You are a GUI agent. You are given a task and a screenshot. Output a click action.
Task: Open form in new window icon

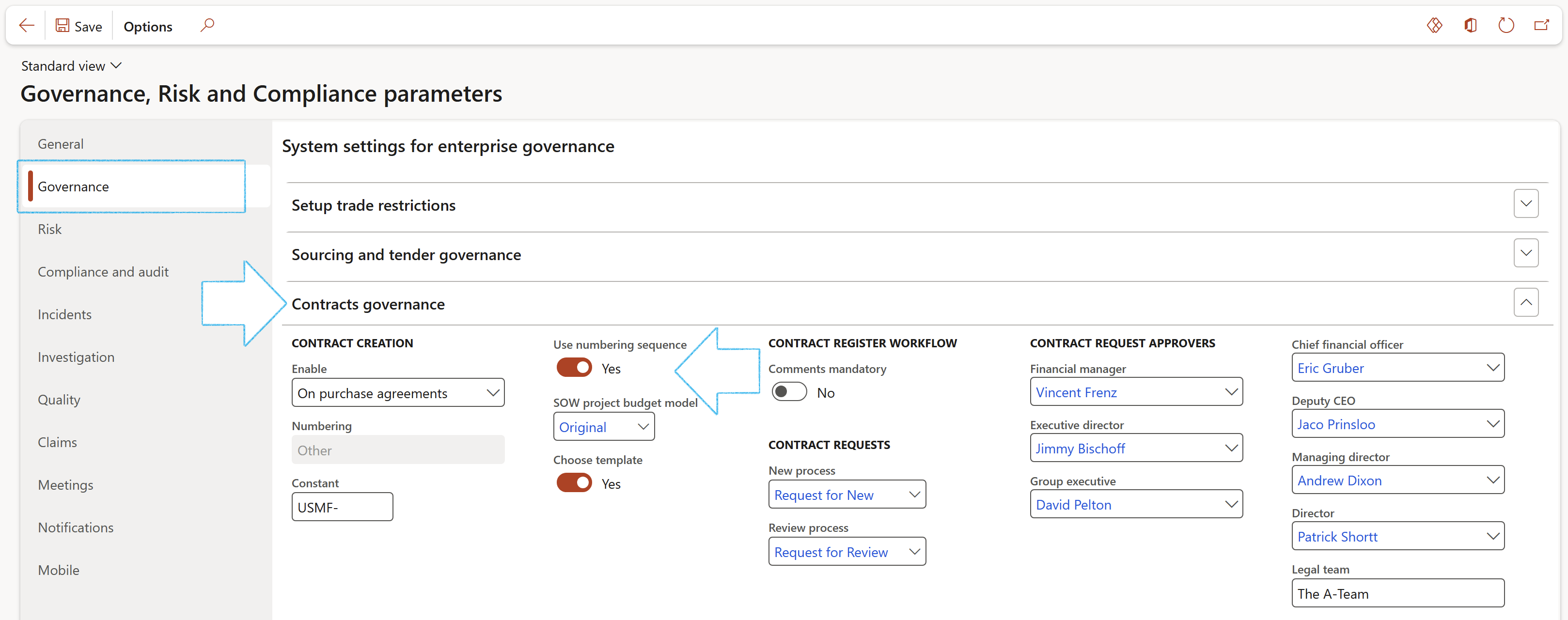[x=1541, y=26]
